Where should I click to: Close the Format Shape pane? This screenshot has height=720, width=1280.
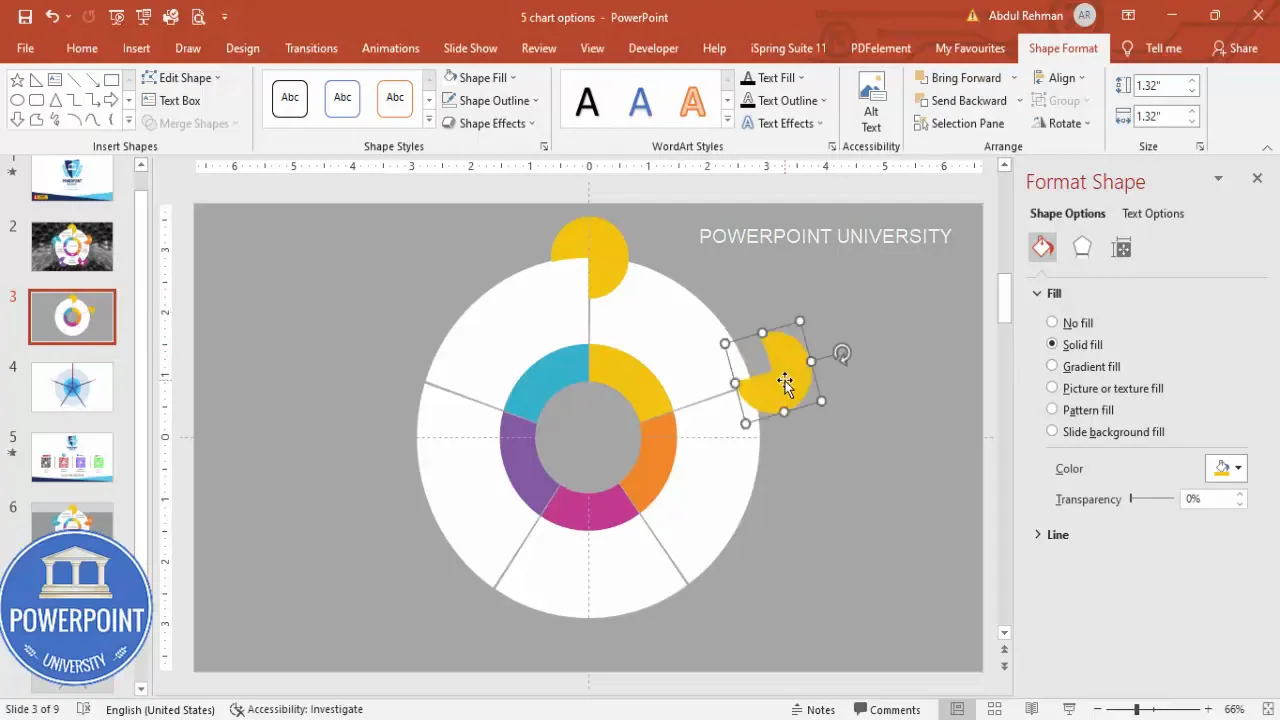(x=1257, y=178)
